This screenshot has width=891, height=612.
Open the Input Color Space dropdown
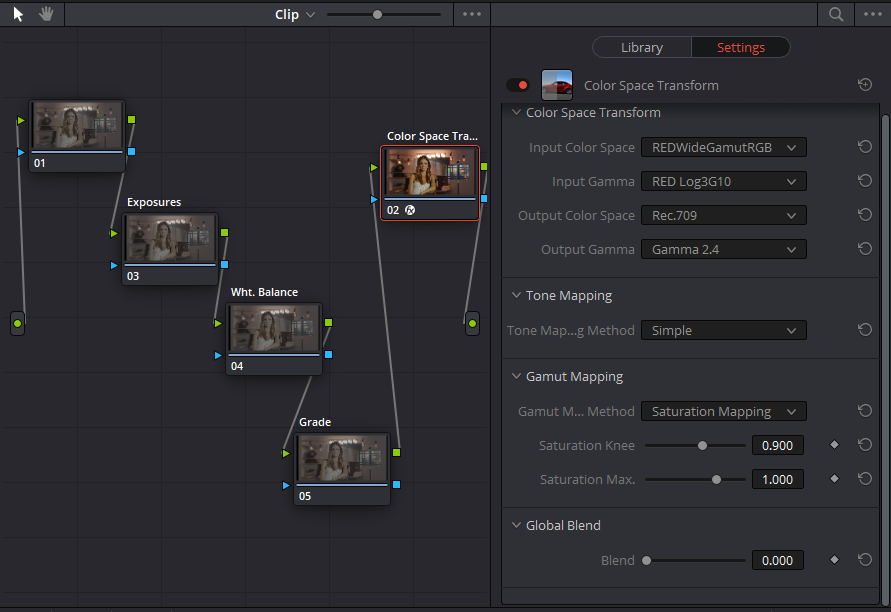[723, 147]
